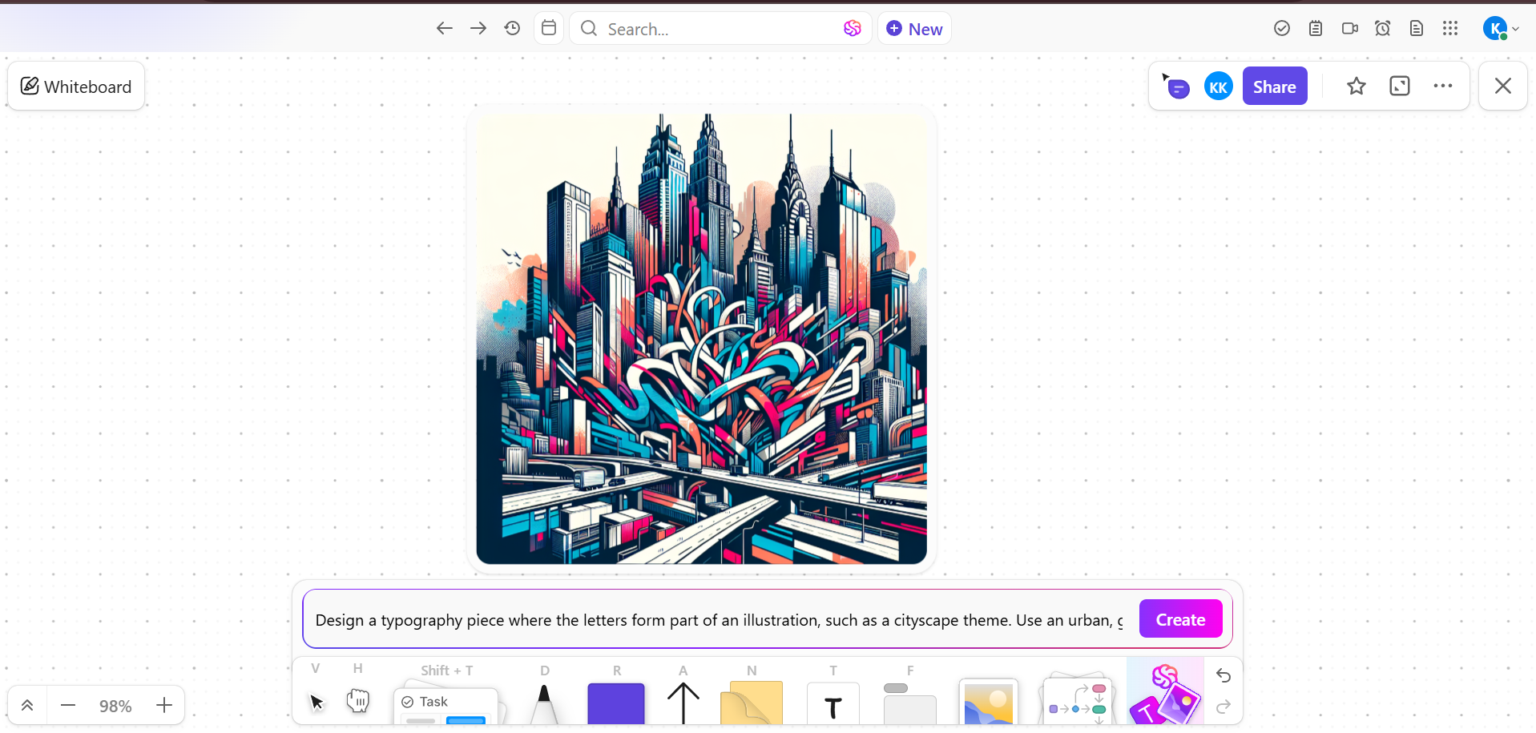Open the insert image tool
The image size is (1536, 733).
(988, 700)
